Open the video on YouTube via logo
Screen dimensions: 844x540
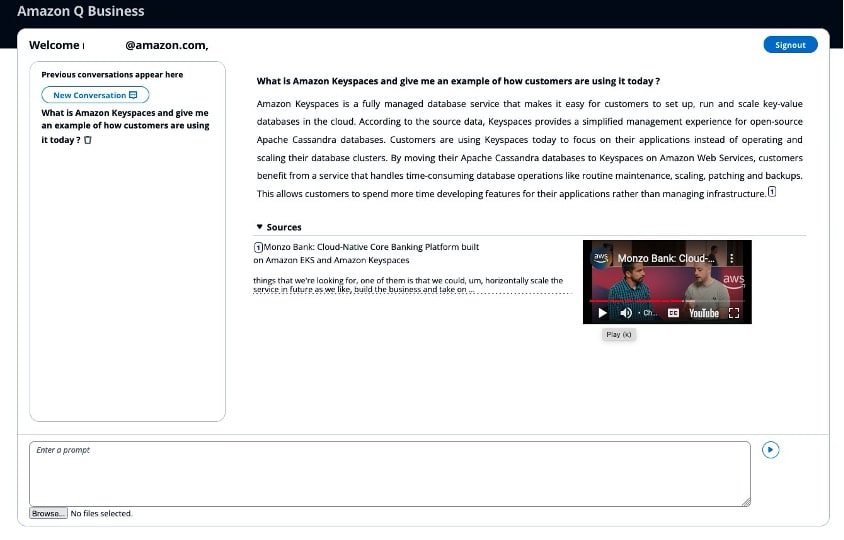[704, 313]
